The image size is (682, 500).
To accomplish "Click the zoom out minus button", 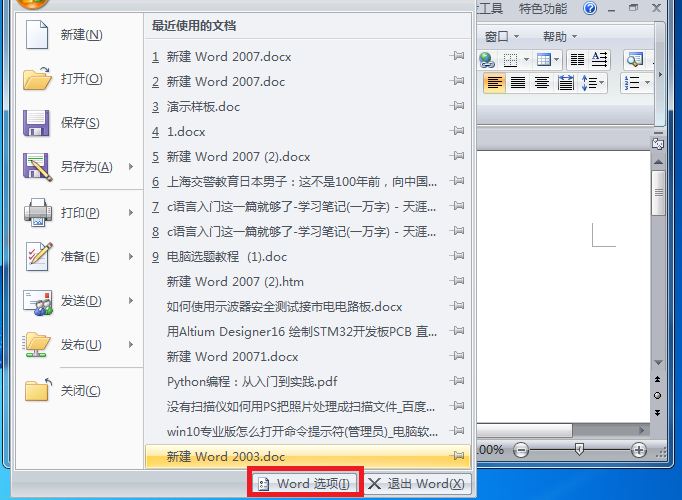I will tap(522, 451).
